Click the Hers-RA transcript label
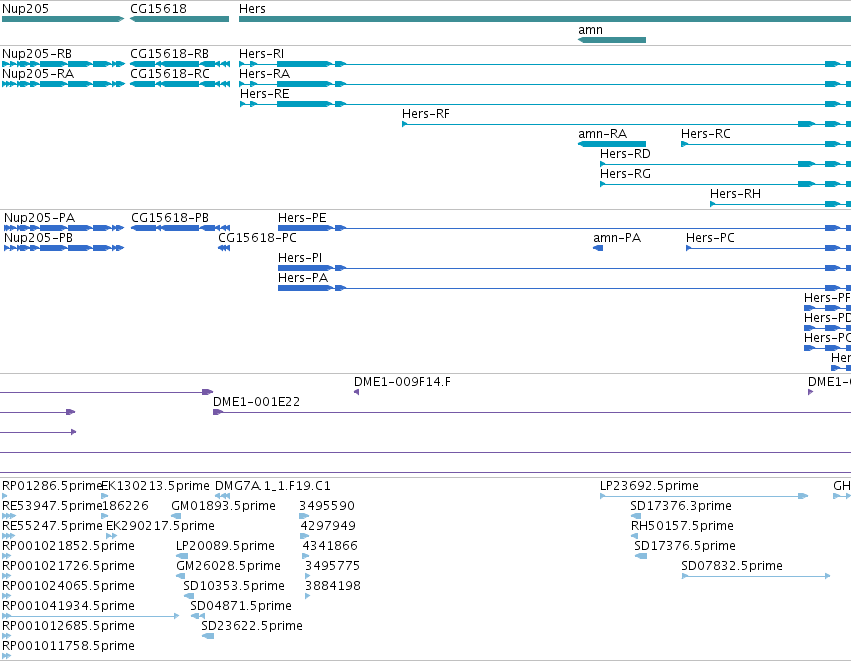The width and height of the screenshot is (851, 661). (x=264, y=74)
